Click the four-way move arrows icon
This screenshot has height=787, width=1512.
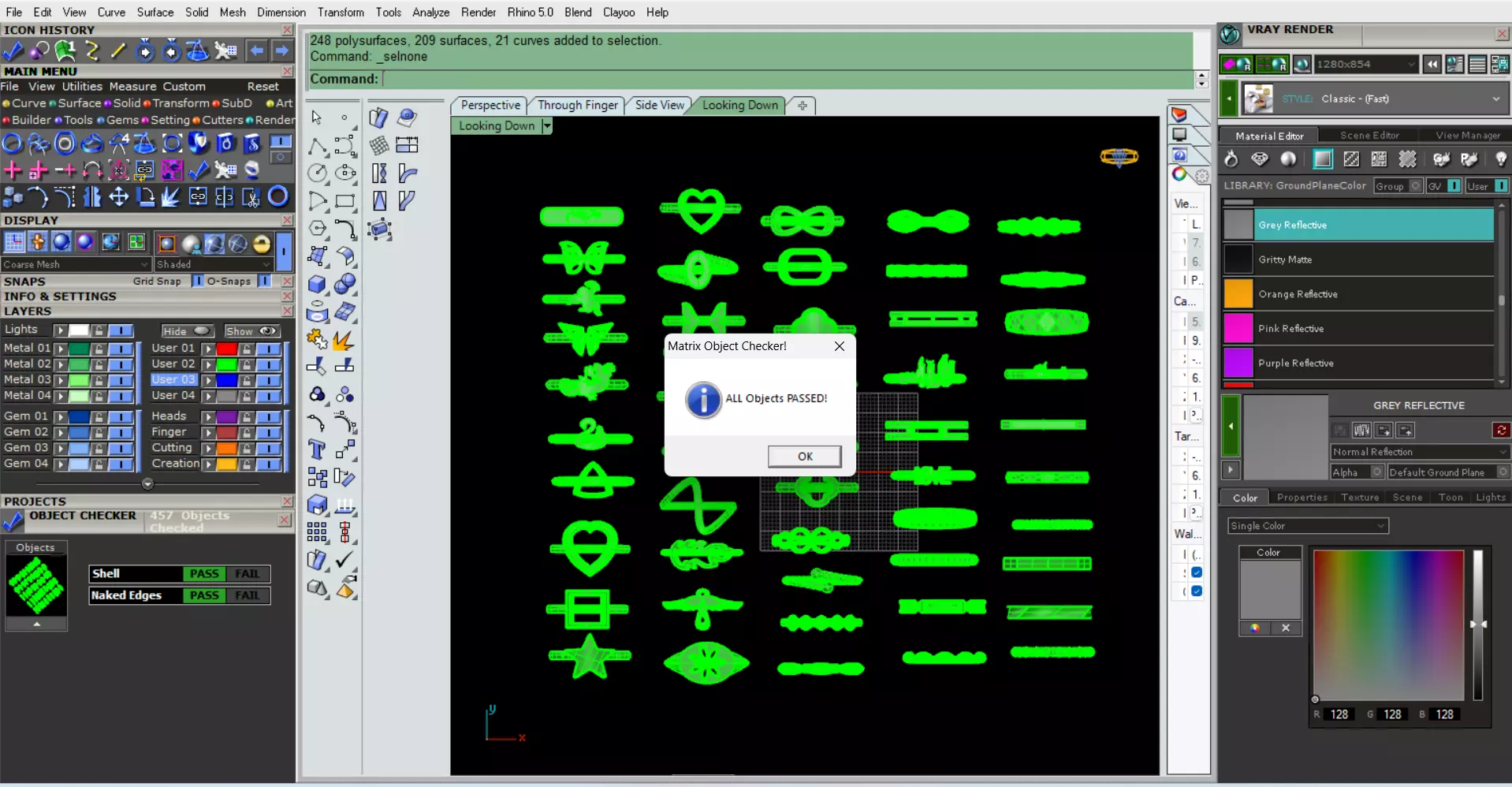point(118,196)
